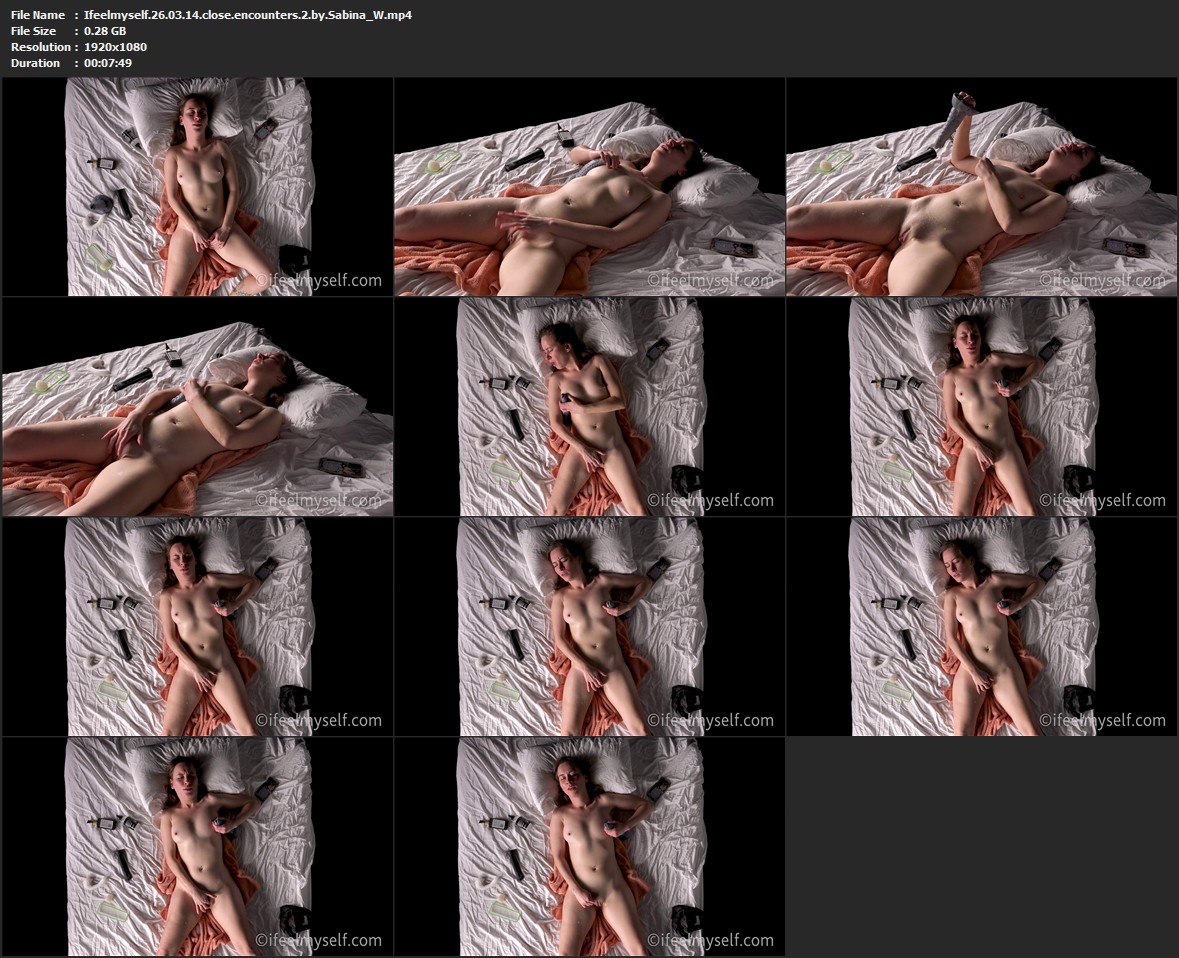Screen dimensions: 1179x958
Task: Select the last thumbnail in the second row
Action: [x=981, y=407]
